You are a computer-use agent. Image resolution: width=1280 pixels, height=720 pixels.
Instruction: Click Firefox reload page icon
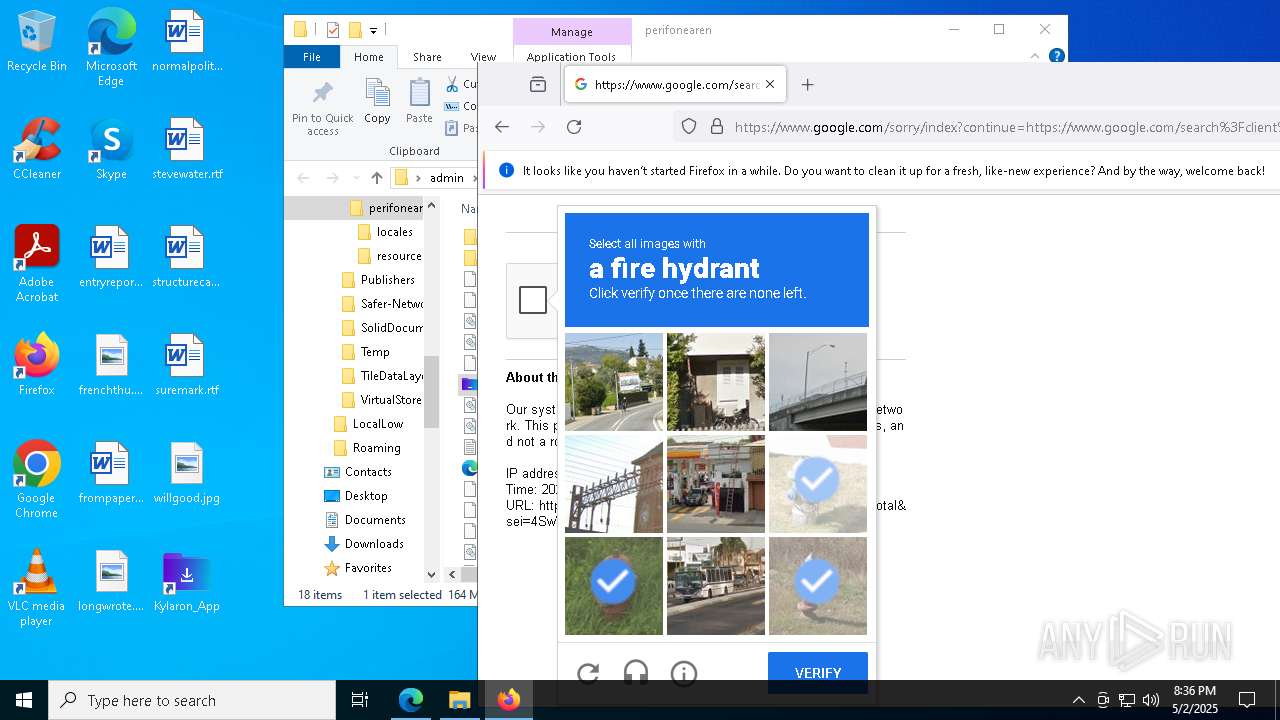pos(574,127)
